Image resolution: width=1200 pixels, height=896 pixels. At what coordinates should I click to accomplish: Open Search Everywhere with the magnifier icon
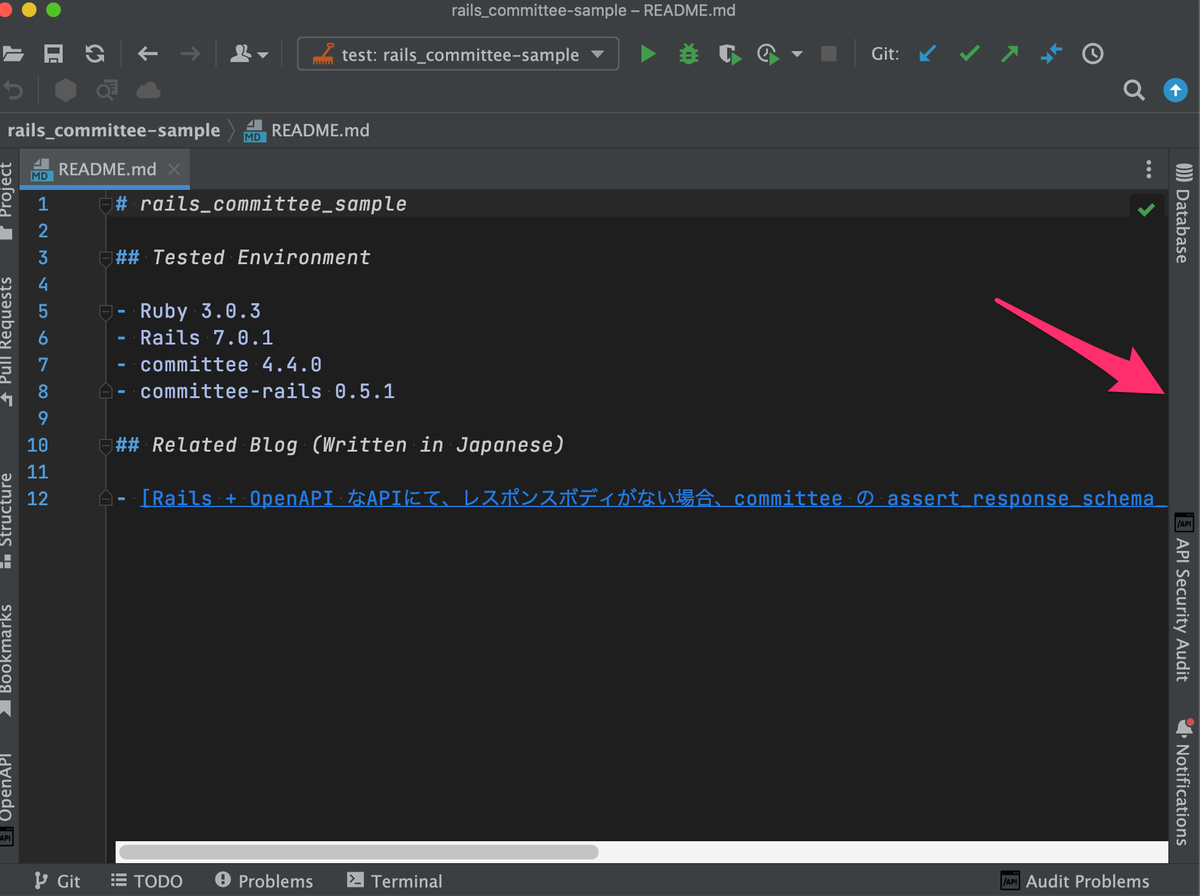click(x=1134, y=91)
